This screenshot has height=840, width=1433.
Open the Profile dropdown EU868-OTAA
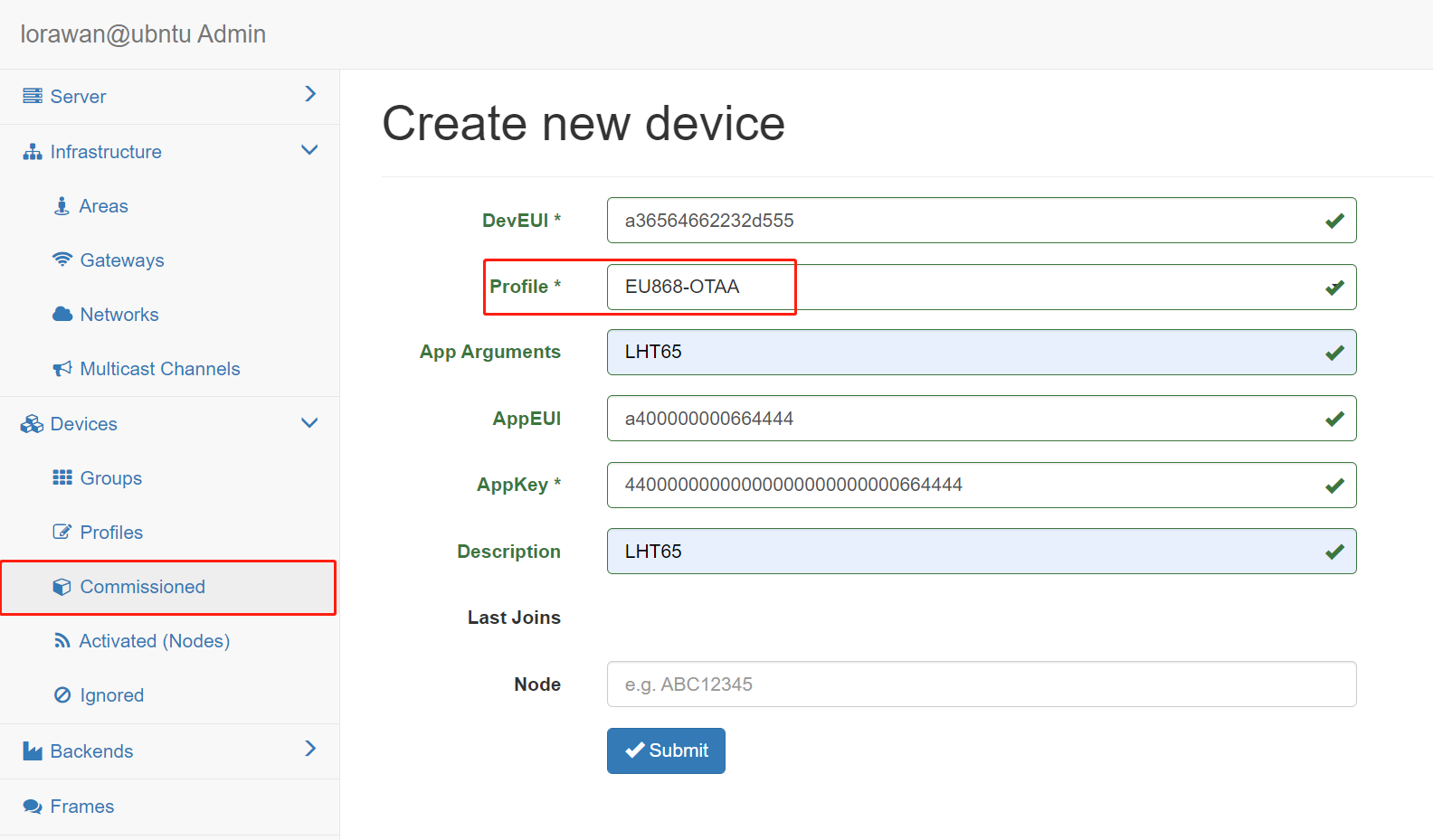coord(982,287)
